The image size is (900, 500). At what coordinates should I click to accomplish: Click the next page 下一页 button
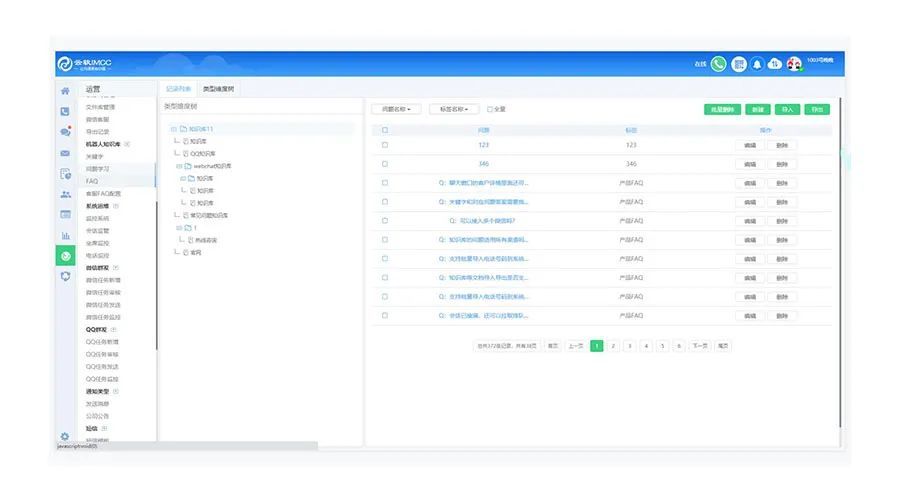click(x=700, y=346)
